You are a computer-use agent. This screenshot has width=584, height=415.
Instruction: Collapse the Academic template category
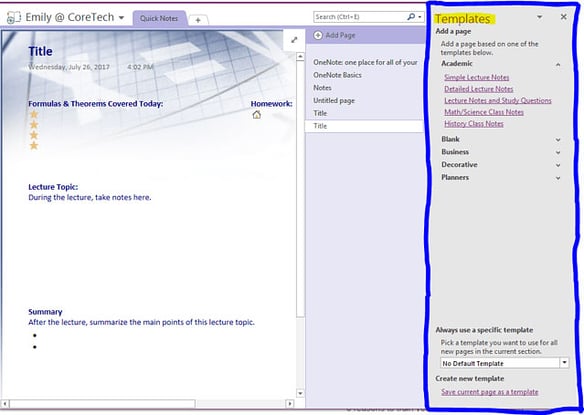pos(558,64)
